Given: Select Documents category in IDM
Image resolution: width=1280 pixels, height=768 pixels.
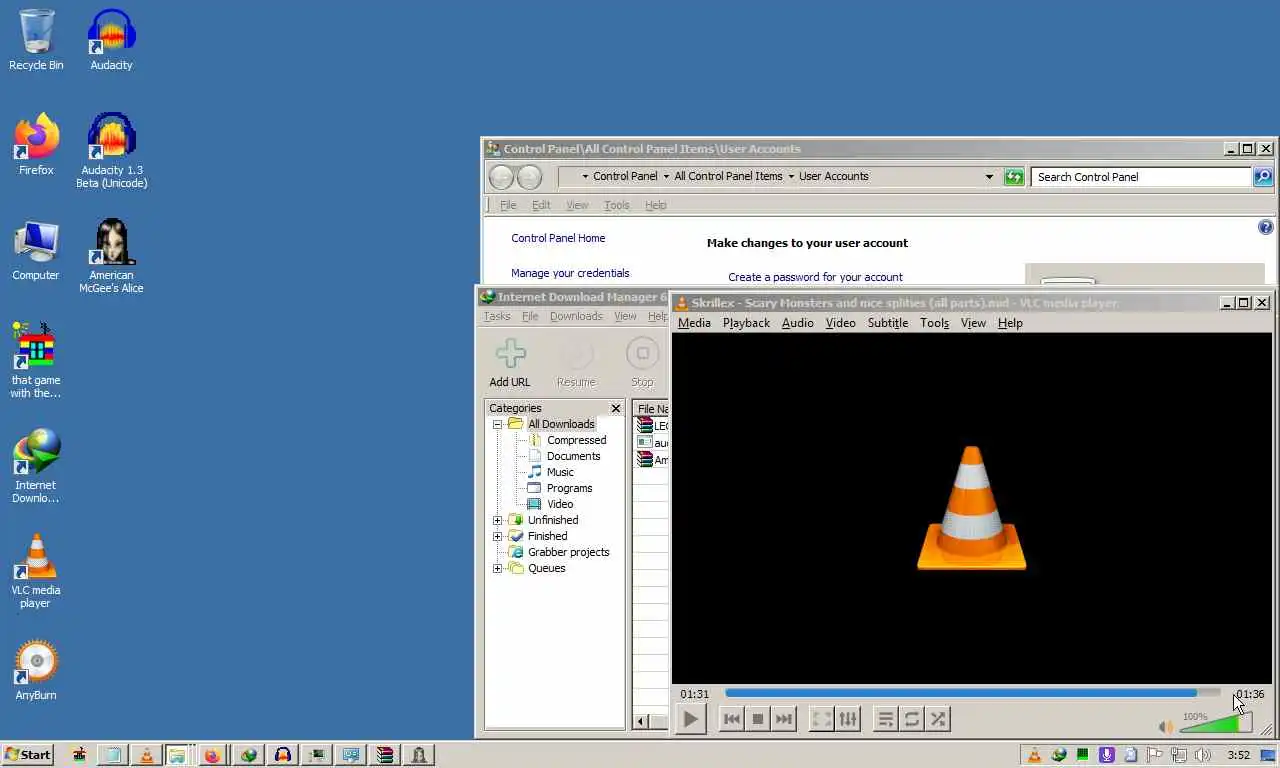Looking at the screenshot, I should [573, 456].
